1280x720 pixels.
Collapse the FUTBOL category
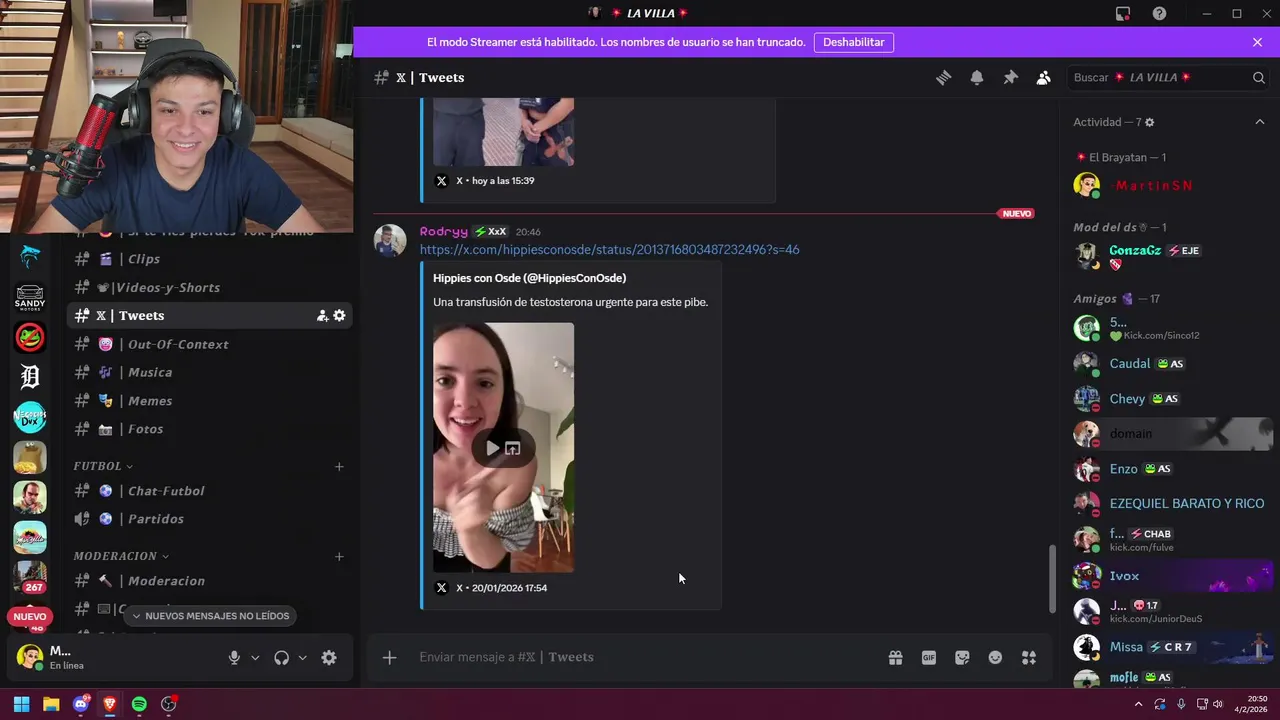tap(103, 466)
